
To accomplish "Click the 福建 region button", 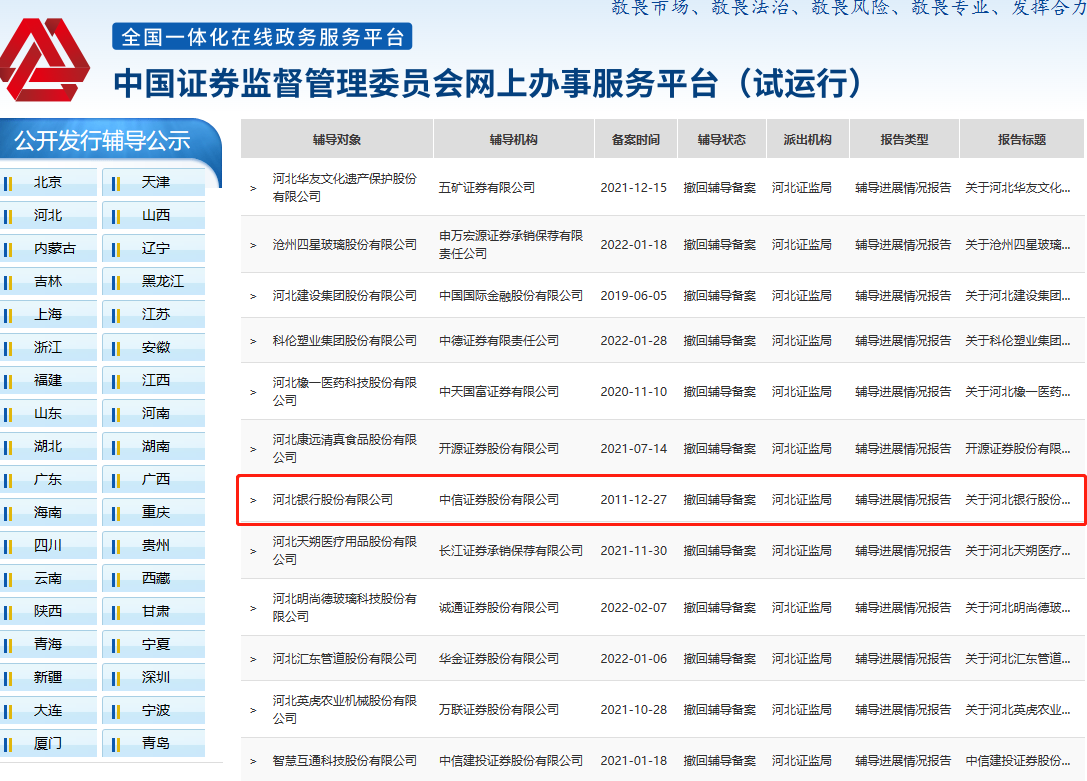I will [x=49, y=380].
